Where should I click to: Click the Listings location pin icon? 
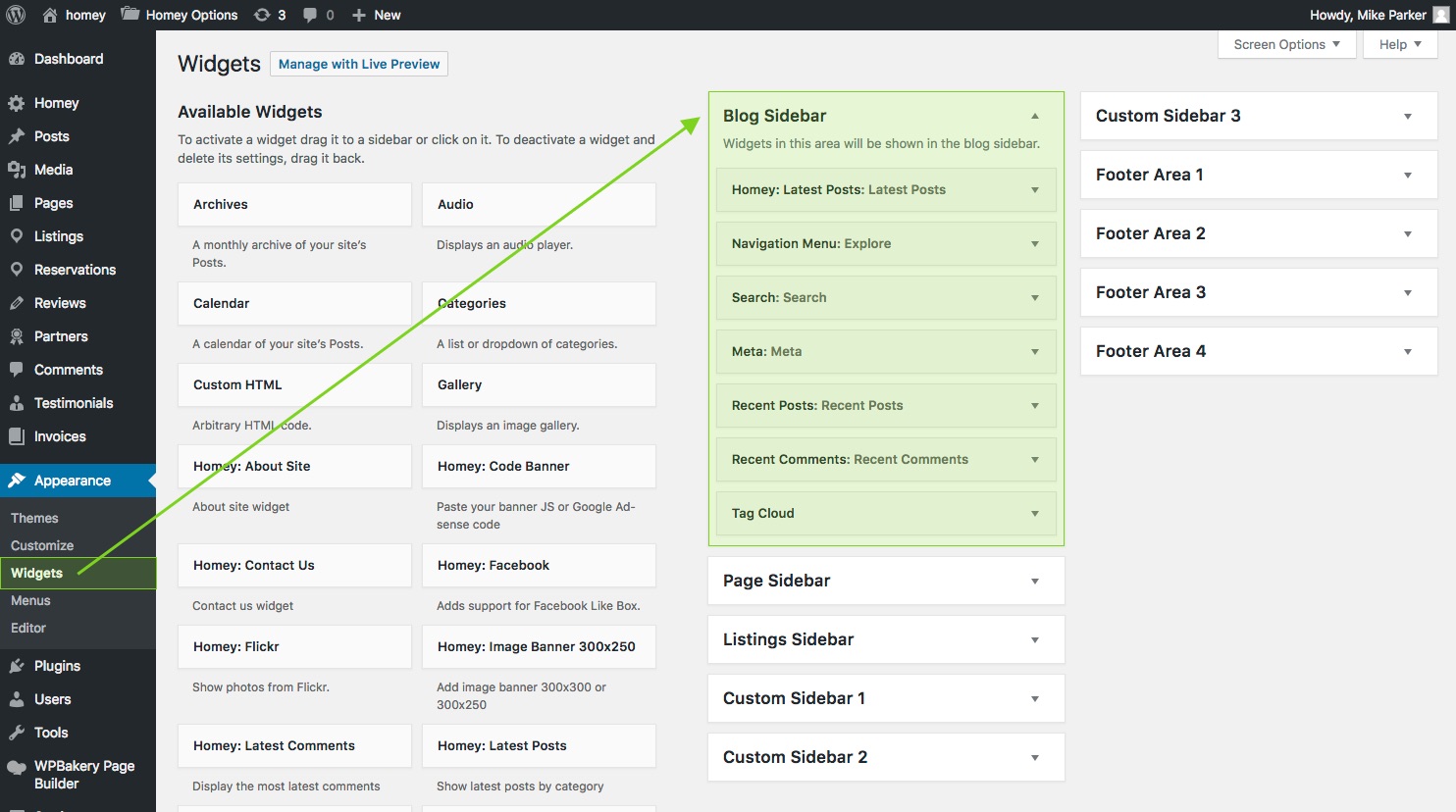17,236
